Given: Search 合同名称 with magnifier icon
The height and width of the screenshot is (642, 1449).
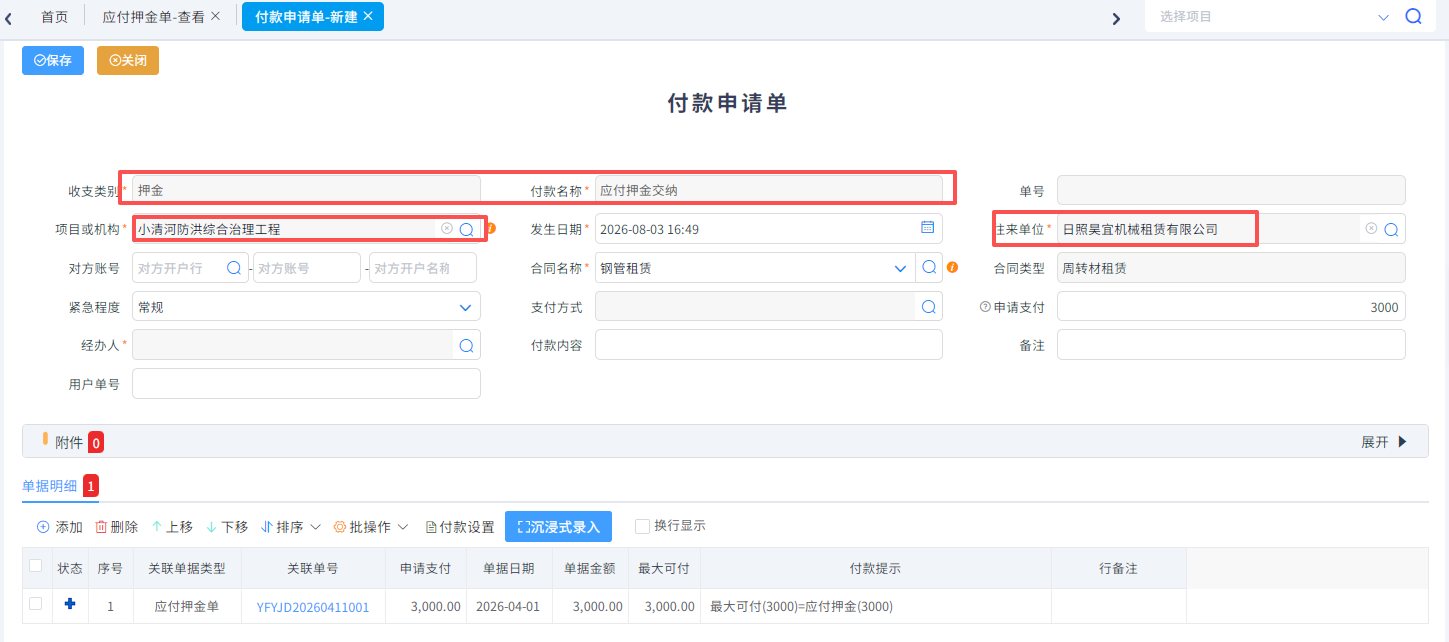Looking at the screenshot, I should pyautogui.click(x=929, y=267).
